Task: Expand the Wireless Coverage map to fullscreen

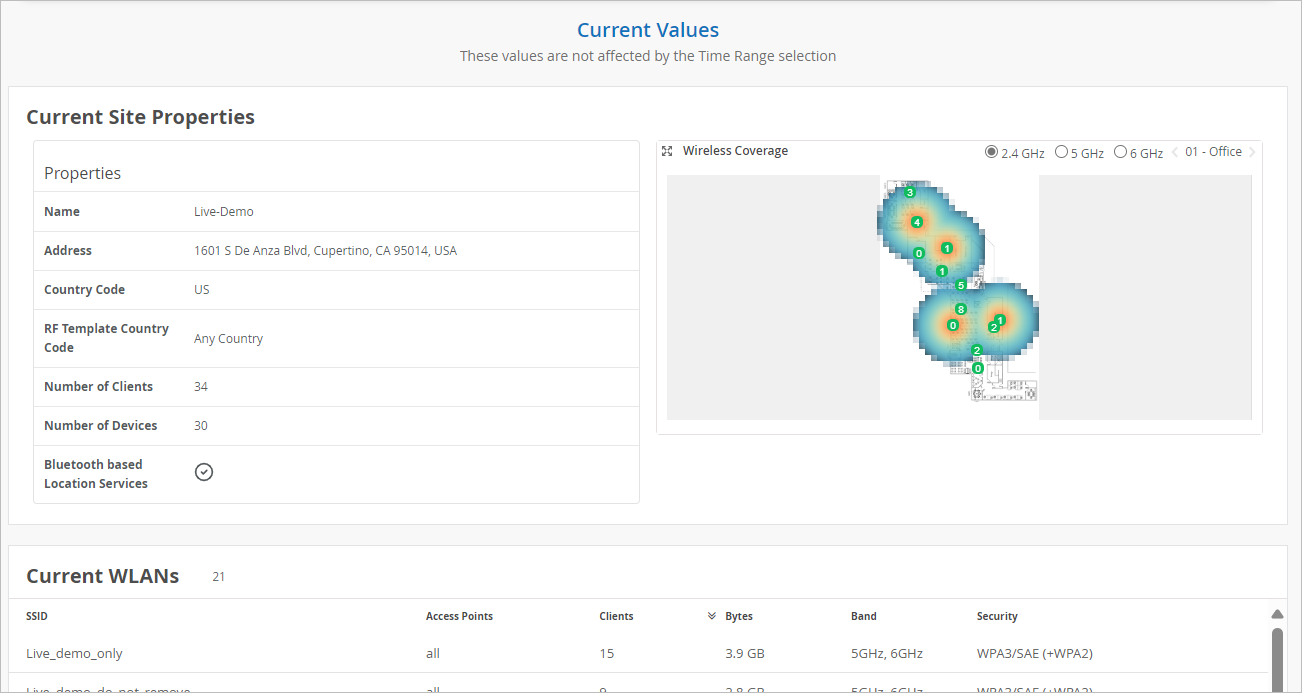Action: coord(667,151)
